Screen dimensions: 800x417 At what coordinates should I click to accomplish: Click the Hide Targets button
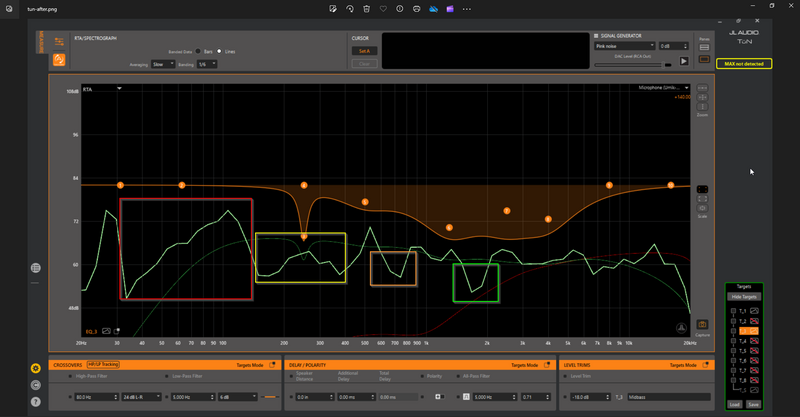point(744,297)
